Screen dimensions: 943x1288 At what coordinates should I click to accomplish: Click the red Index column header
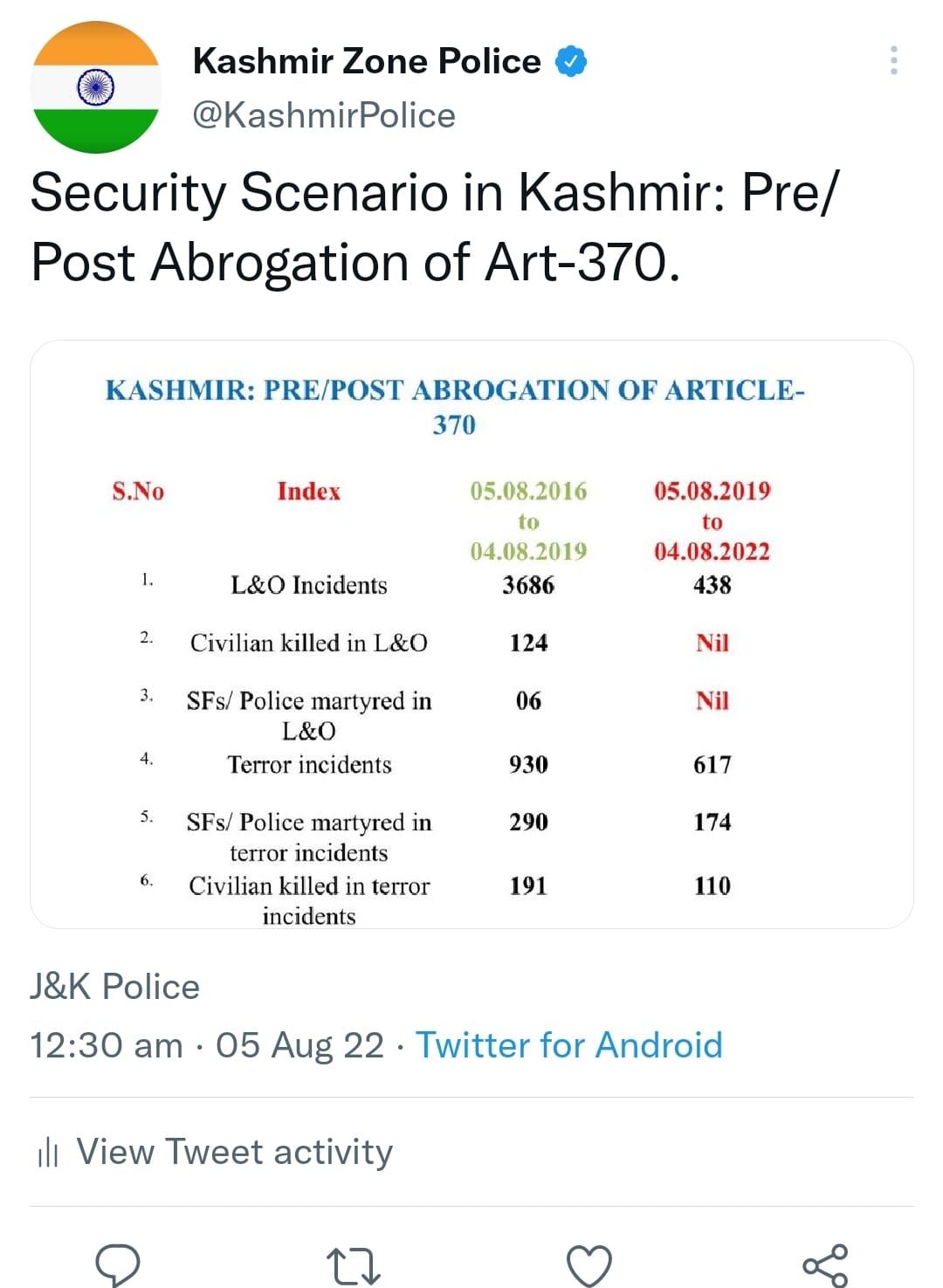coord(308,491)
